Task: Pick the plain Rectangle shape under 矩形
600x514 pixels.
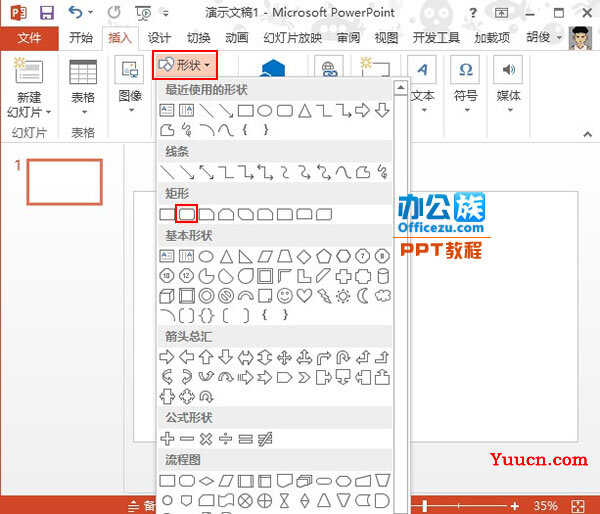Action: tap(167, 214)
